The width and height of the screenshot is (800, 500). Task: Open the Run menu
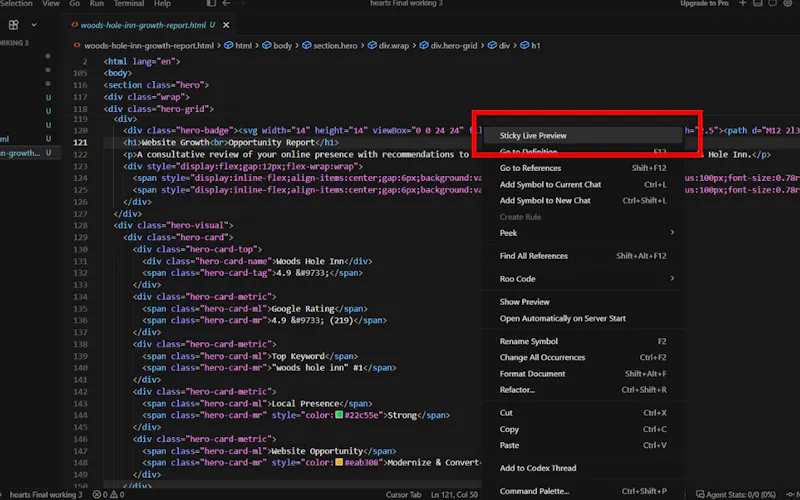[x=96, y=4]
